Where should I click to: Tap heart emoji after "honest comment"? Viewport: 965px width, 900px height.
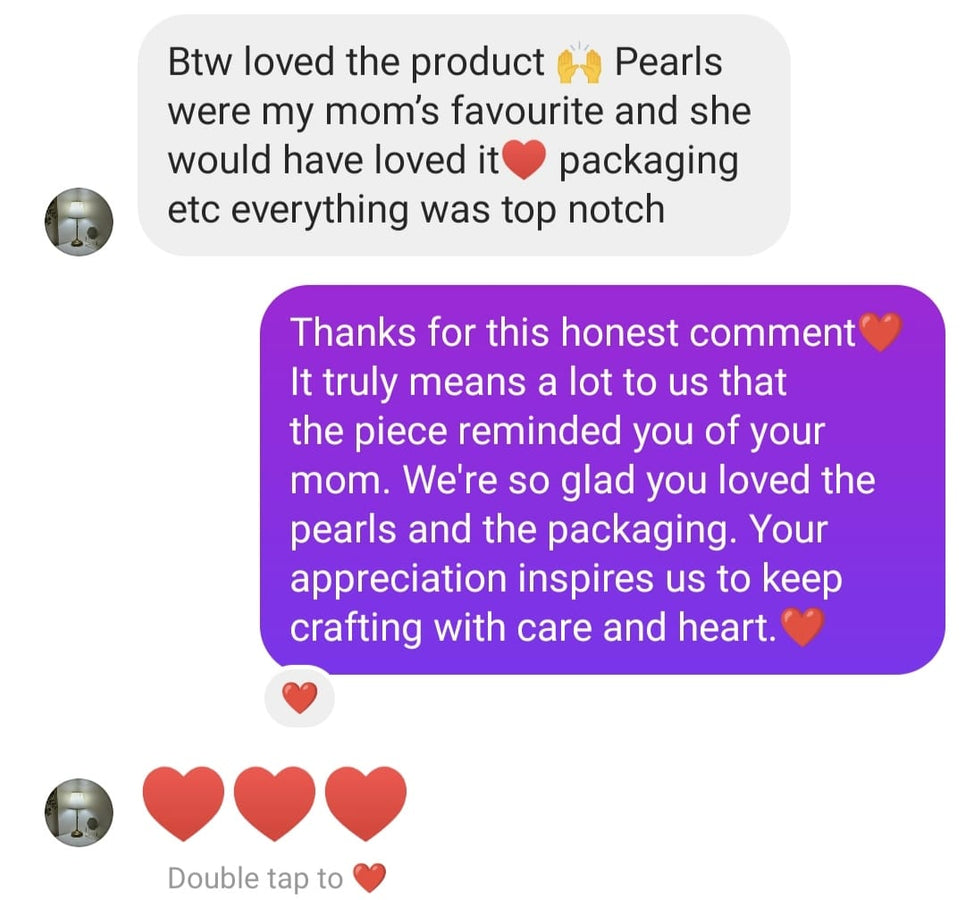click(880, 332)
